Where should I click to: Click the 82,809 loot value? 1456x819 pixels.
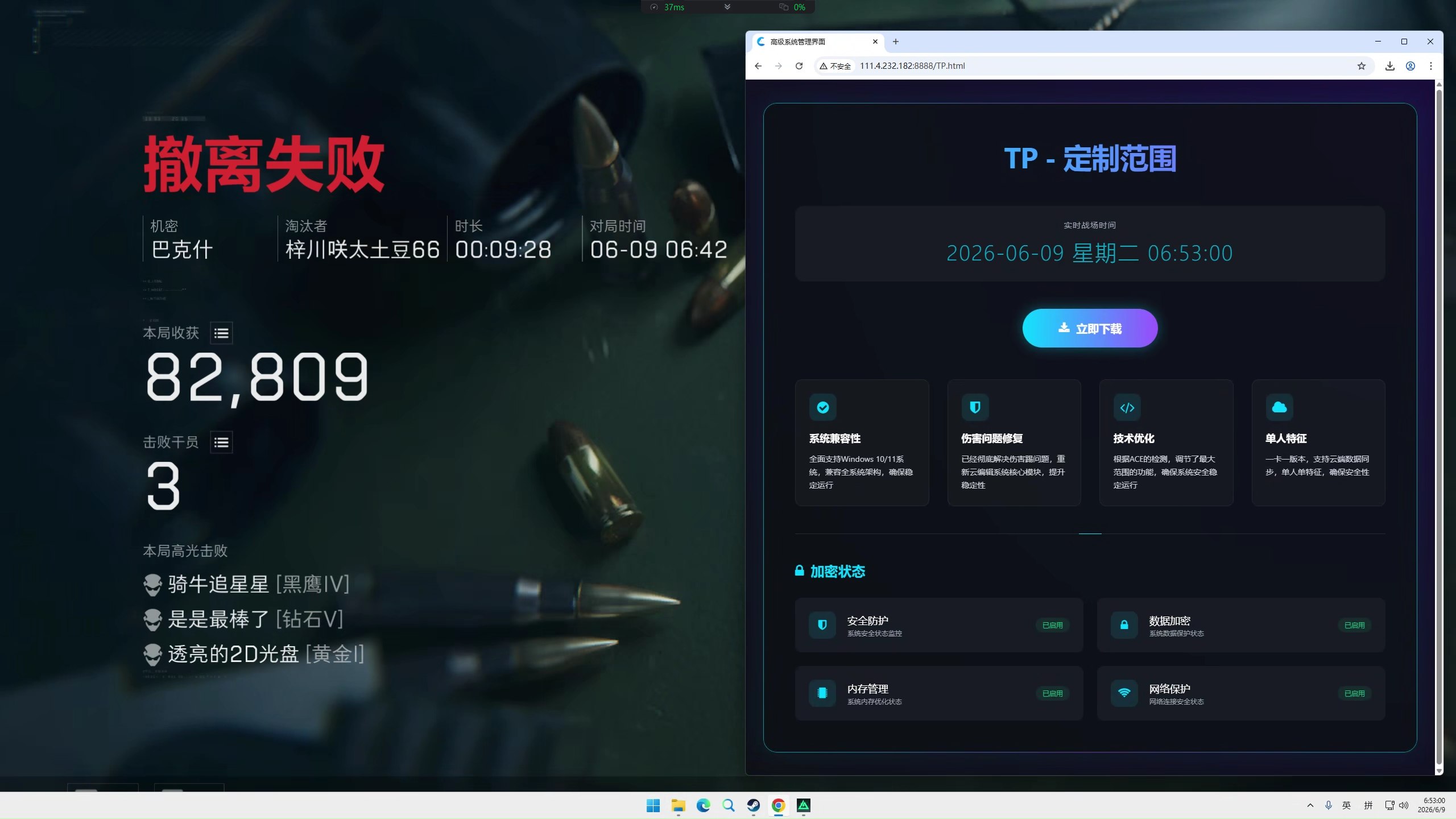coord(257,378)
